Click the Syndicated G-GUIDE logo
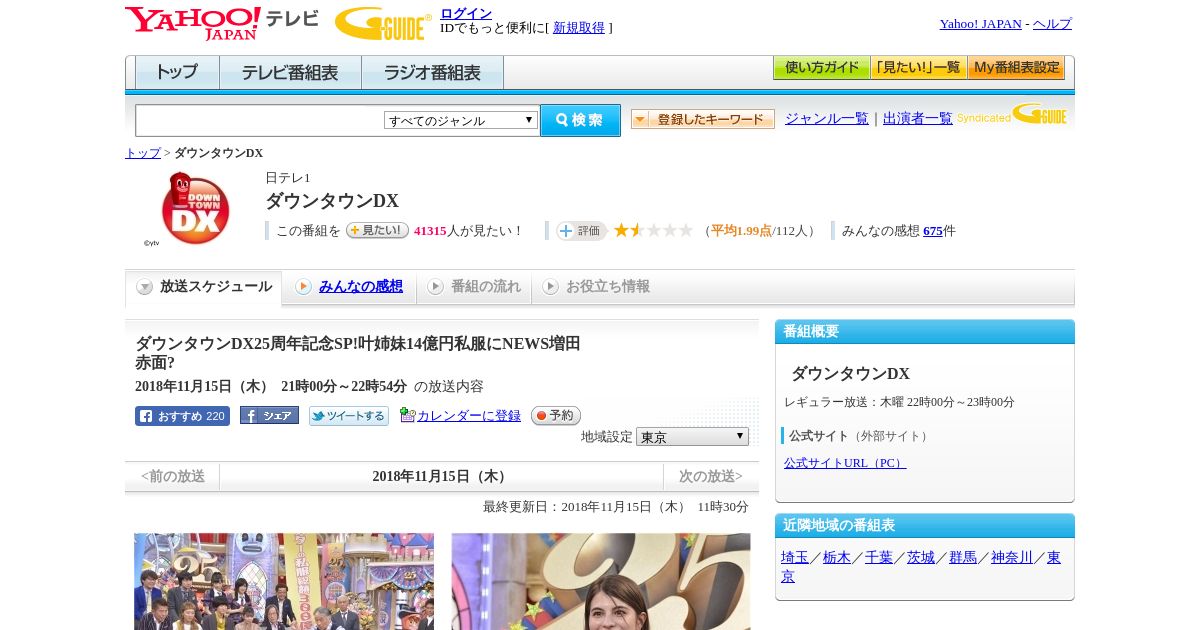 (x=1012, y=115)
